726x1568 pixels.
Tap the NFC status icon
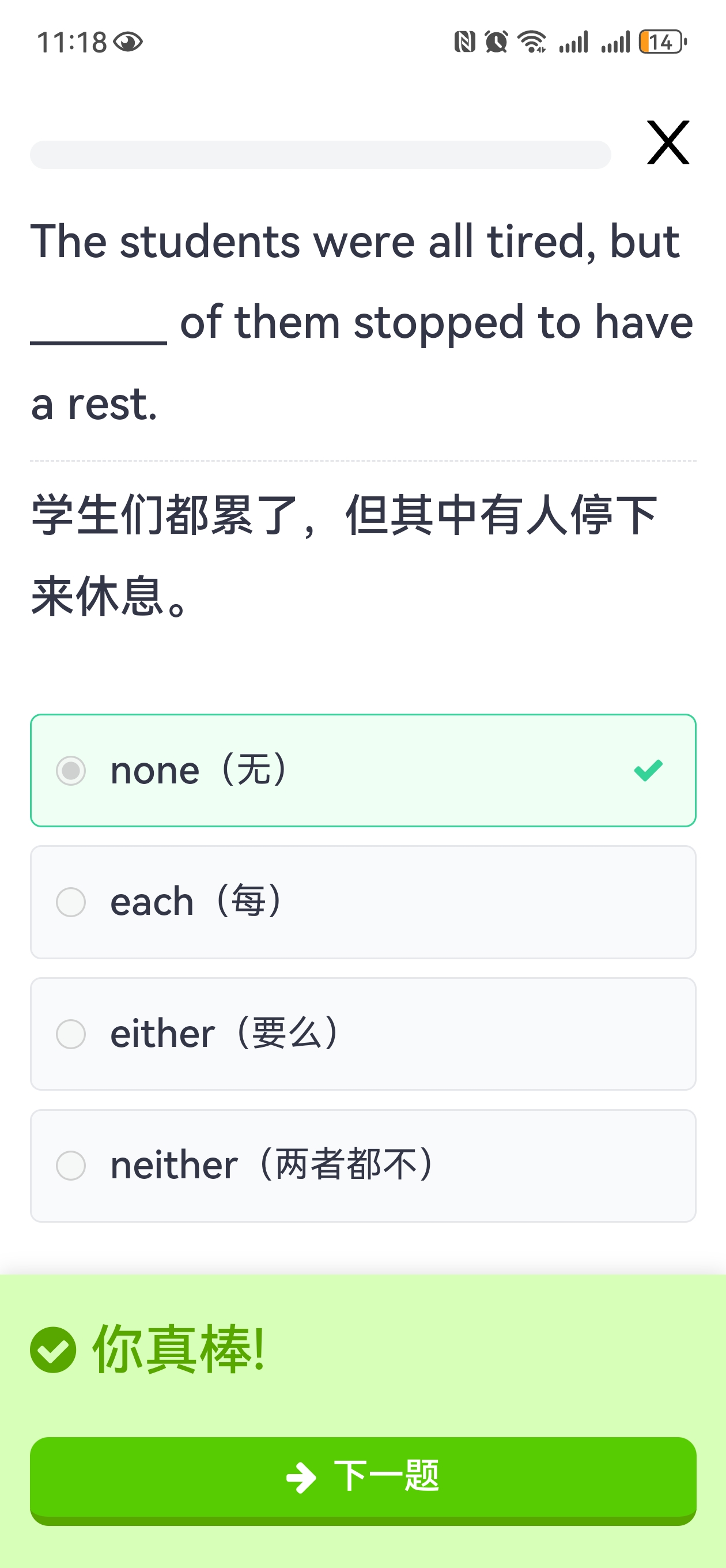464,42
